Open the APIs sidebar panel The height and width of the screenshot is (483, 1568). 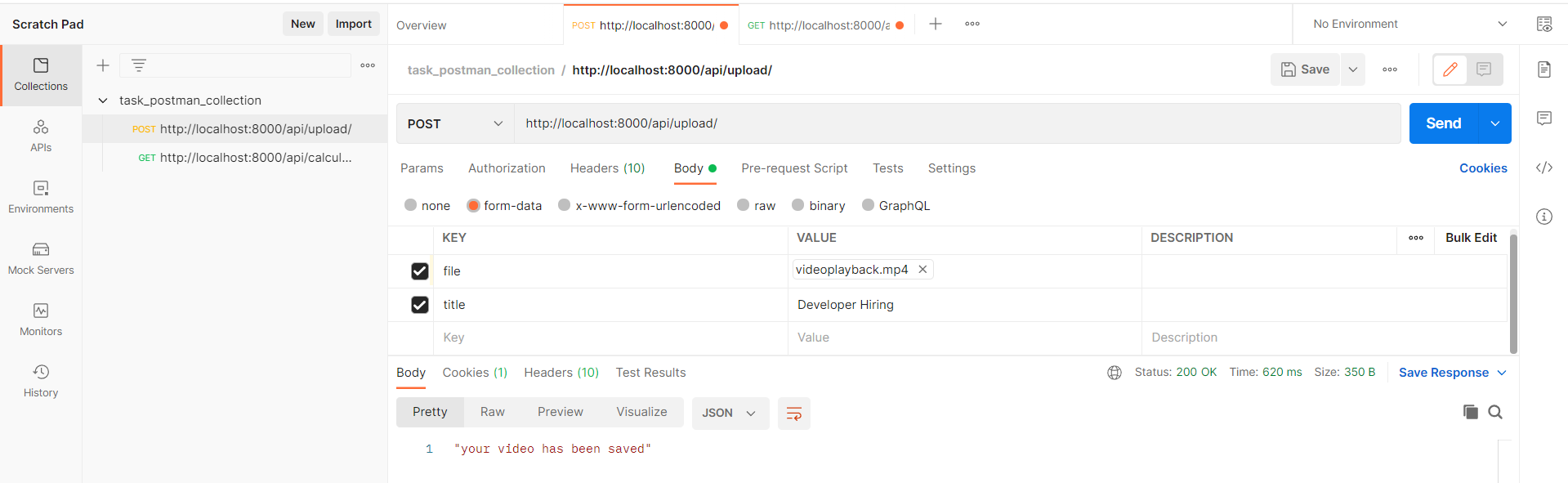pos(41,136)
